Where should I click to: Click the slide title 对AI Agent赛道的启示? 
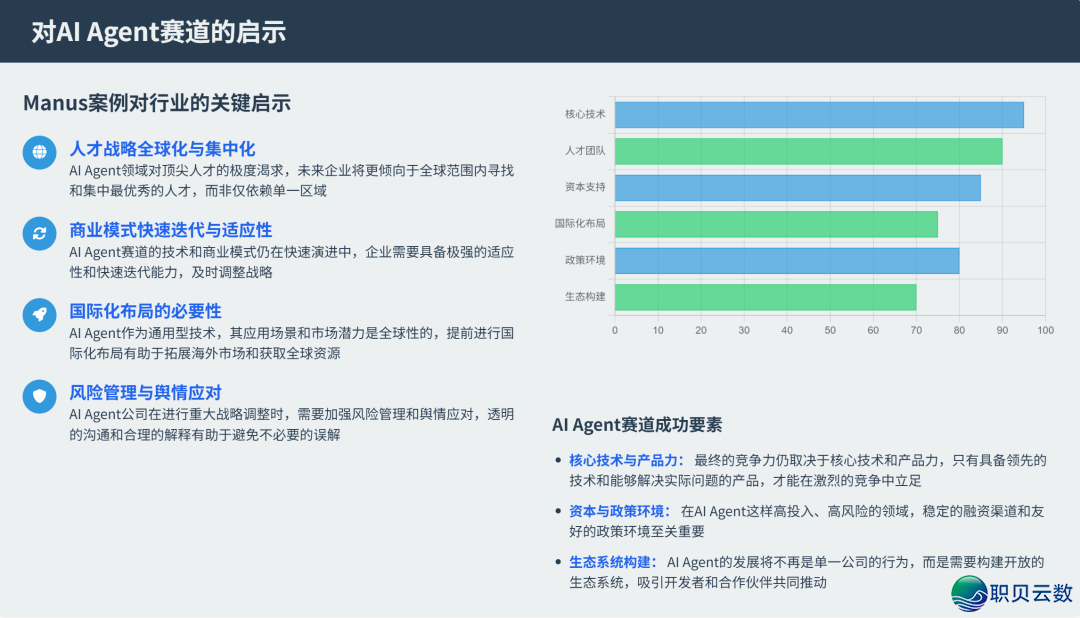159,32
